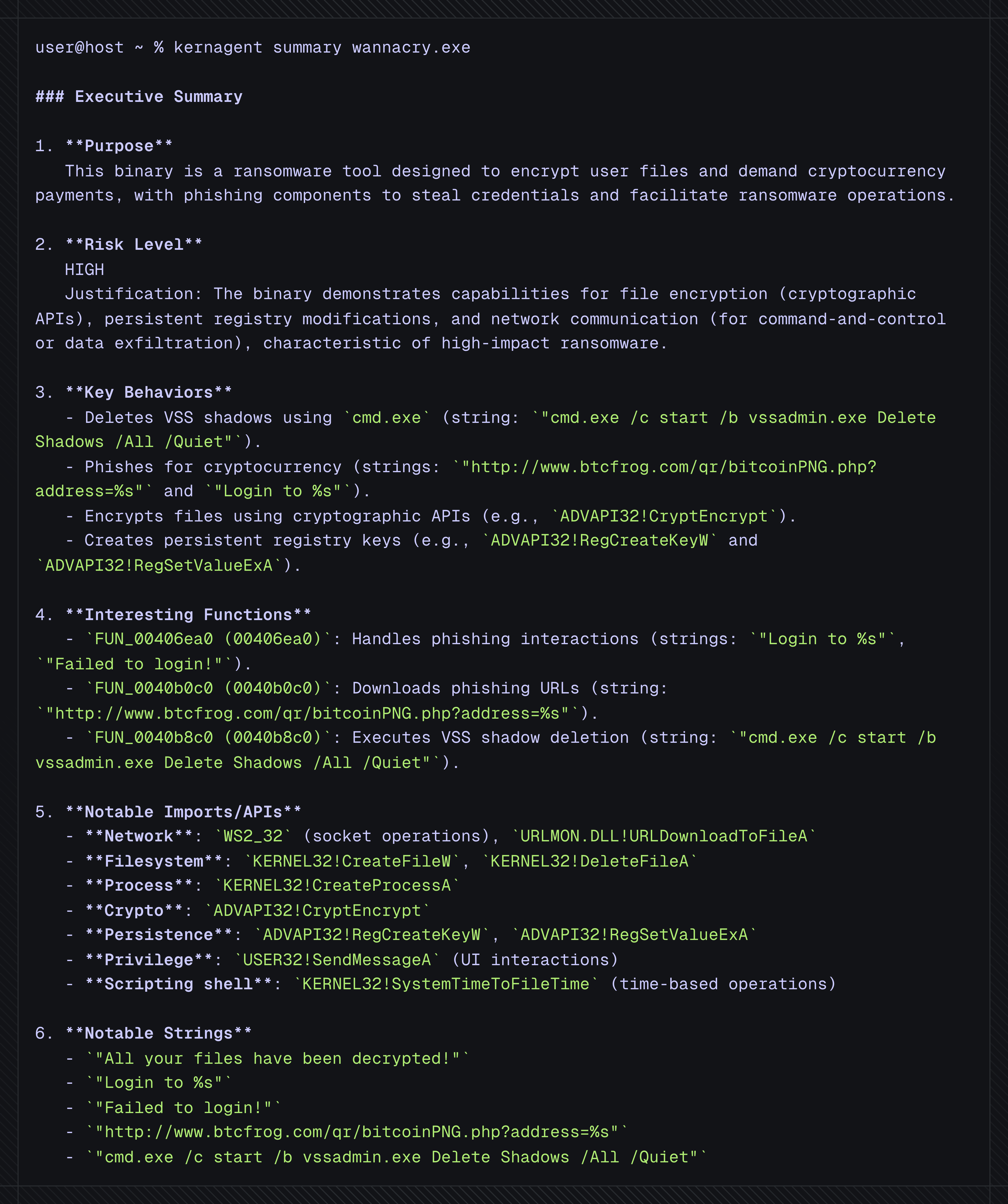This screenshot has height=1204, width=1008.
Task: Click the "All your files have been decrypted!" string
Action: pyautogui.click(x=277, y=1059)
